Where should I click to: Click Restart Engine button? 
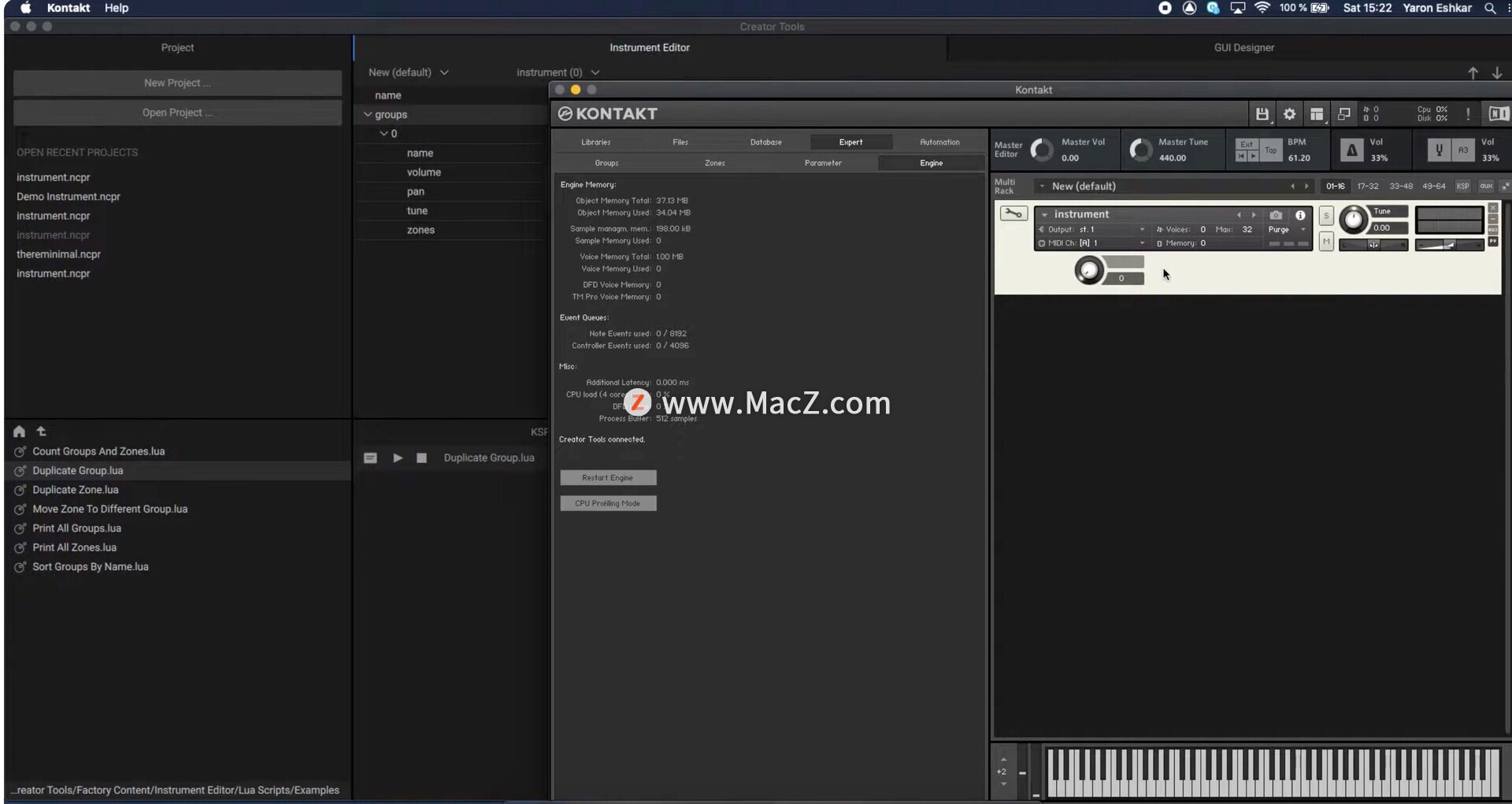point(608,478)
